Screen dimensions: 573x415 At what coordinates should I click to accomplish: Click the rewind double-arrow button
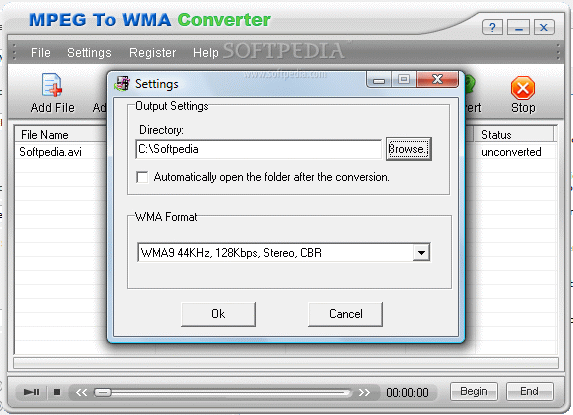(81, 392)
